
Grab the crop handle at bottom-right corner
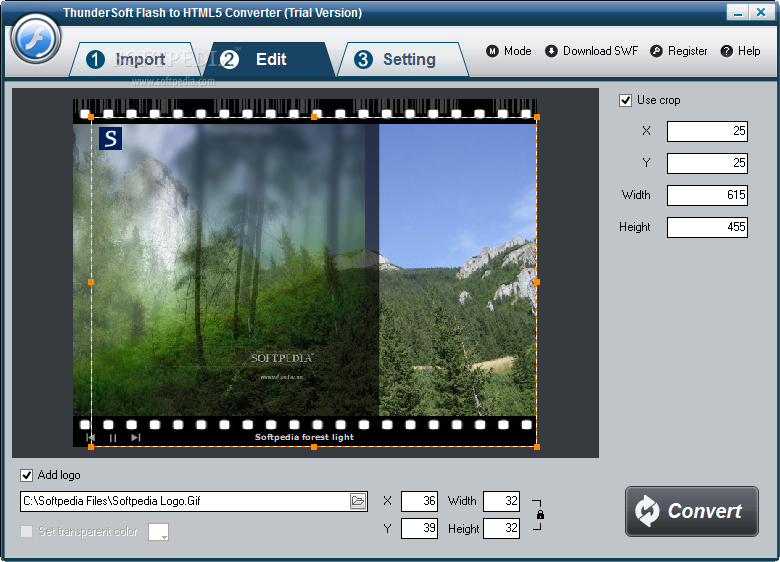tap(537, 447)
